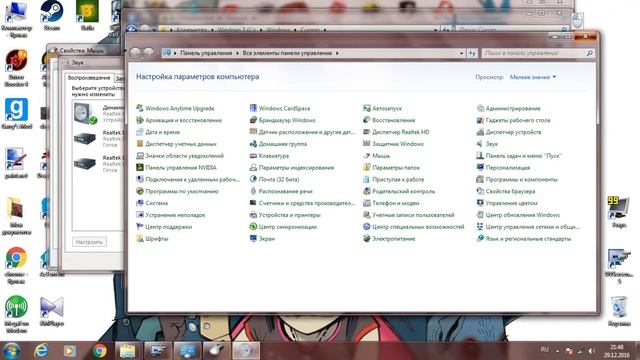
Task: Open the Родительский контроль link
Action: pyautogui.click(x=404, y=191)
